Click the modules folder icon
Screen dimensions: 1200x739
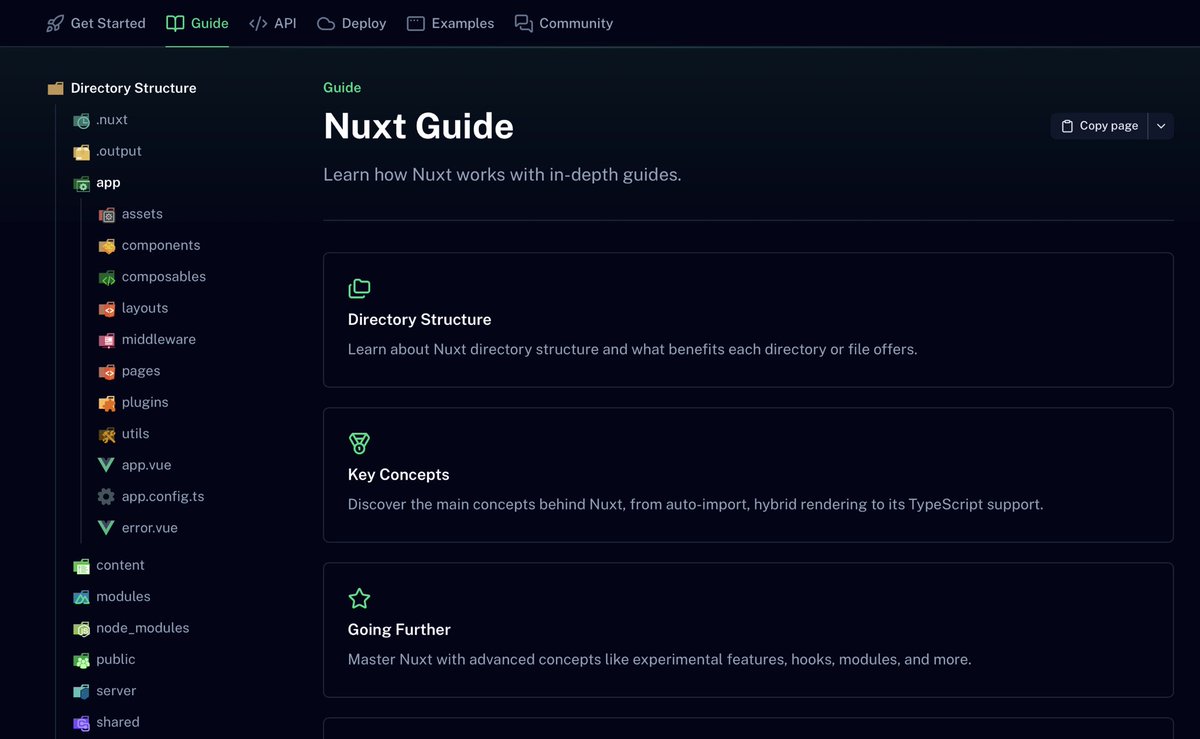[82, 597]
